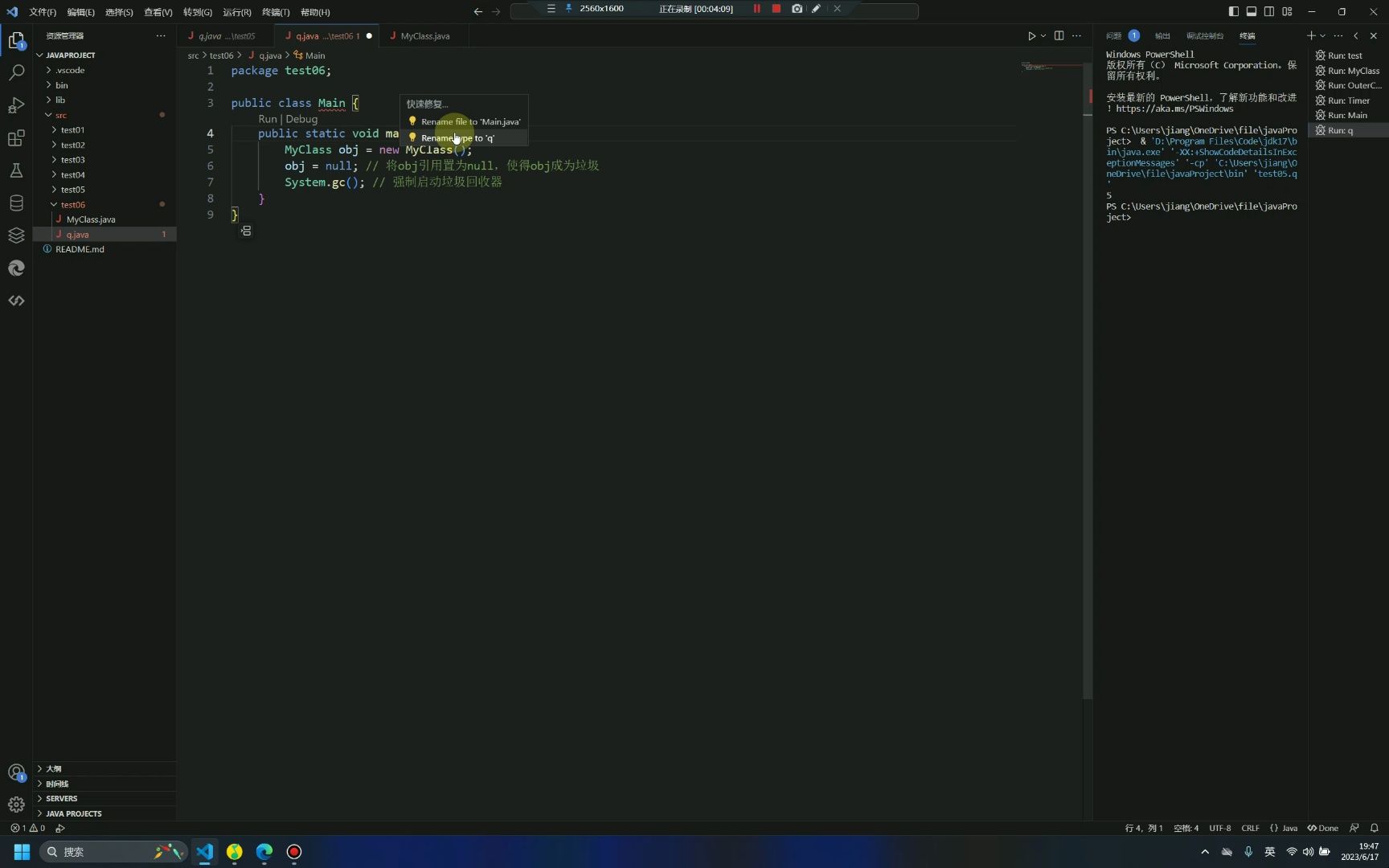Image resolution: width=1389 pixels, height=868 pixels.
Task: Open the Testing flask view
Action: [16, 170]
